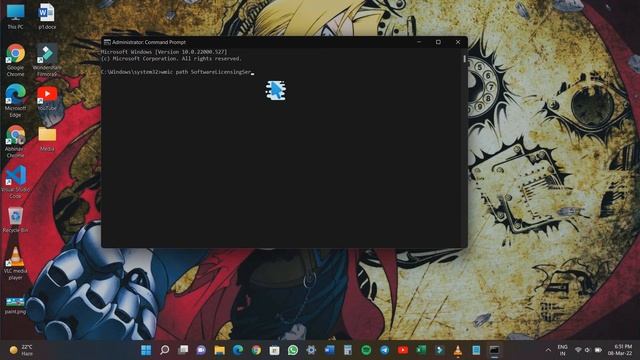Open Google Chrome from the taskbar
Image resolution: width=640 pixels, height=360 pixels.
coord(256,350)
